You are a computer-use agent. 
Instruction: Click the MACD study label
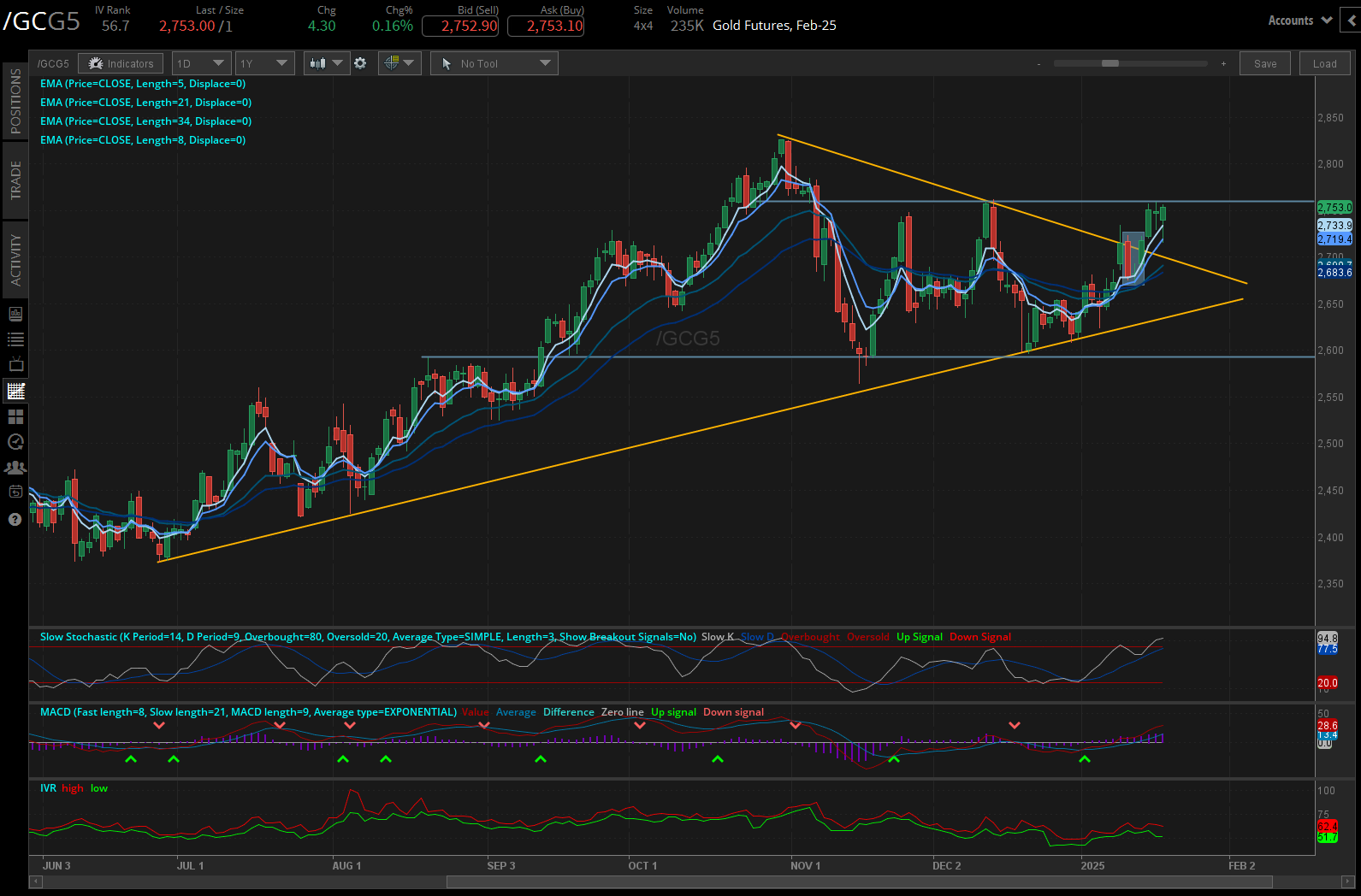pos(248,712)
